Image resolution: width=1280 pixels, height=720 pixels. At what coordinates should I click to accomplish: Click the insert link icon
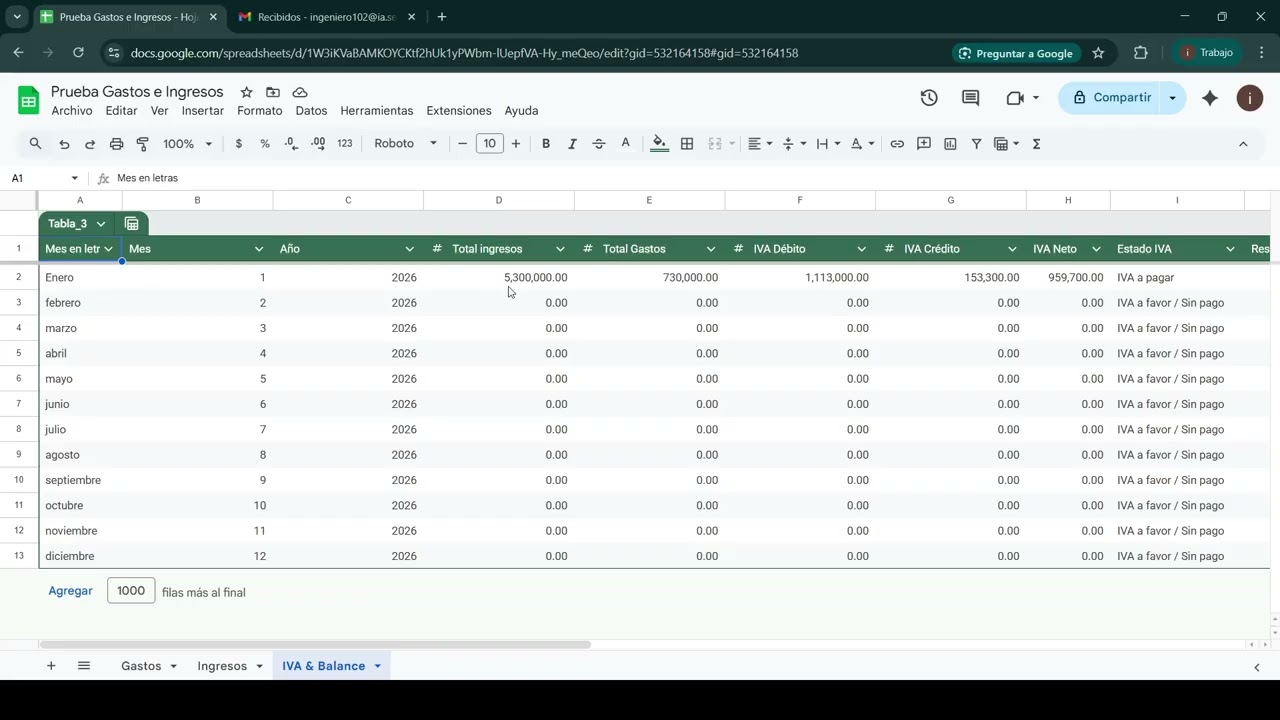897,144
